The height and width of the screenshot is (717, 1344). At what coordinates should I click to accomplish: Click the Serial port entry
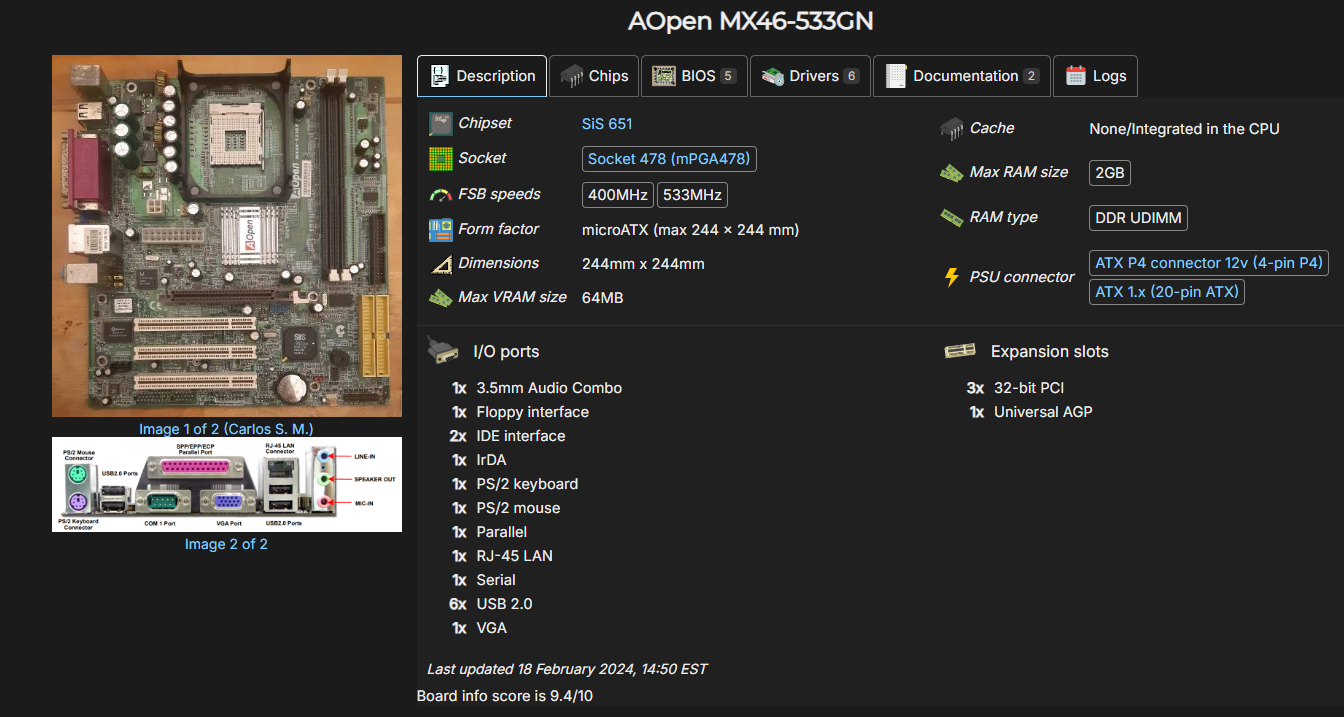(496, 580)
